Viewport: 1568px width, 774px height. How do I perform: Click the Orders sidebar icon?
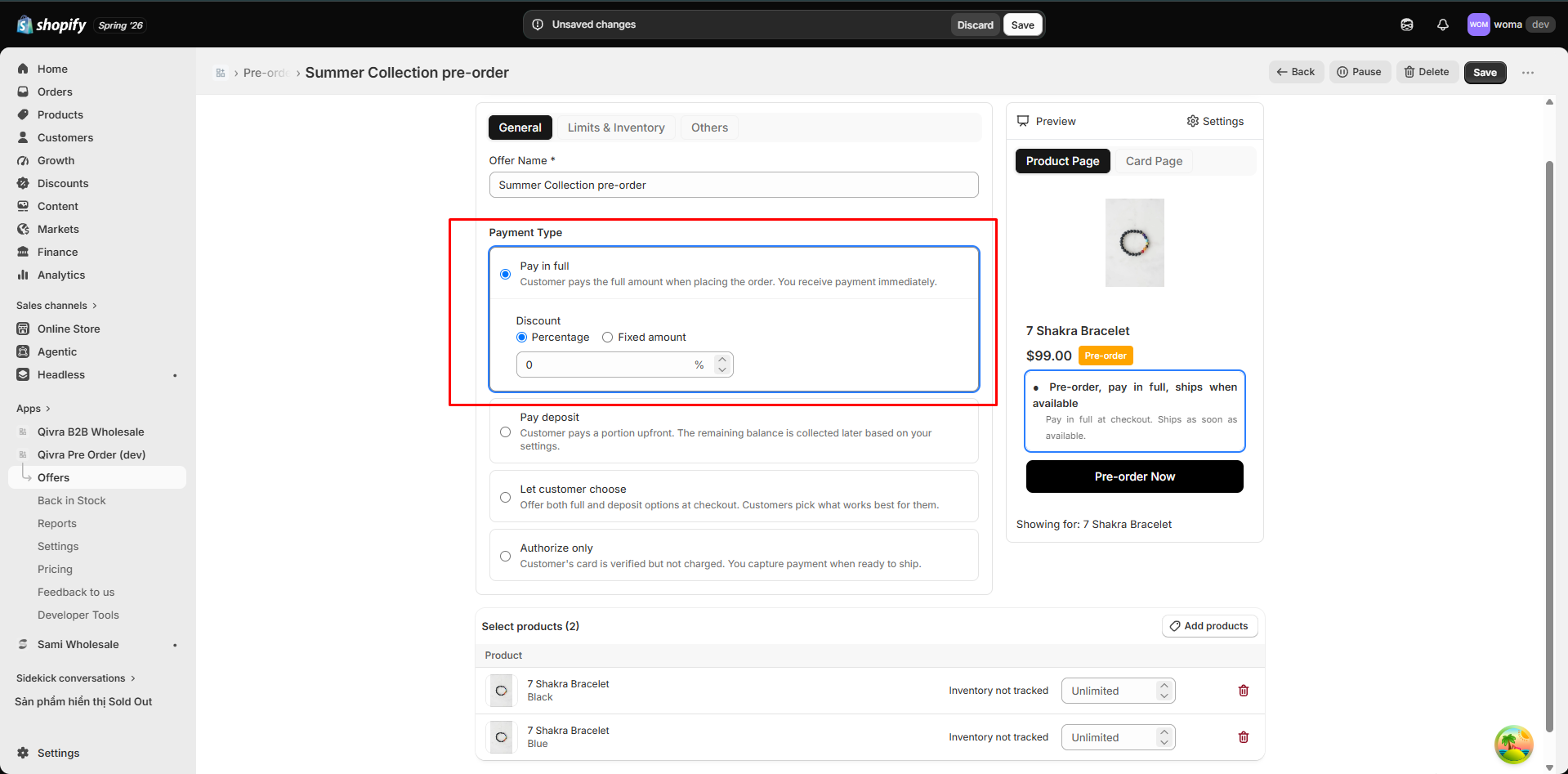(23, 92)
